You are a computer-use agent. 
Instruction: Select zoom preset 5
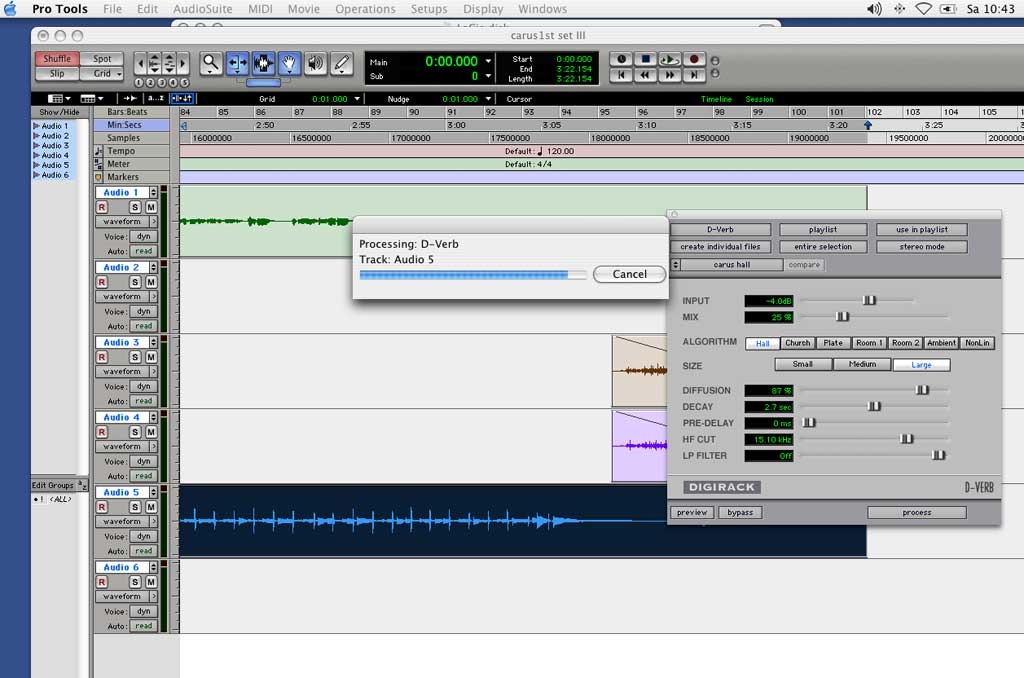click(184, 83)
